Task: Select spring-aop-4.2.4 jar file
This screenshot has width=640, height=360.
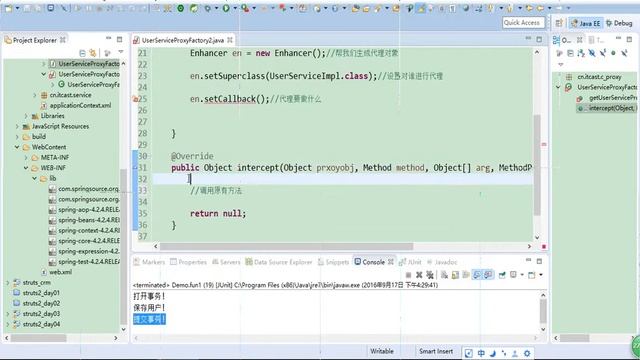Action: (x=84, y=210)
